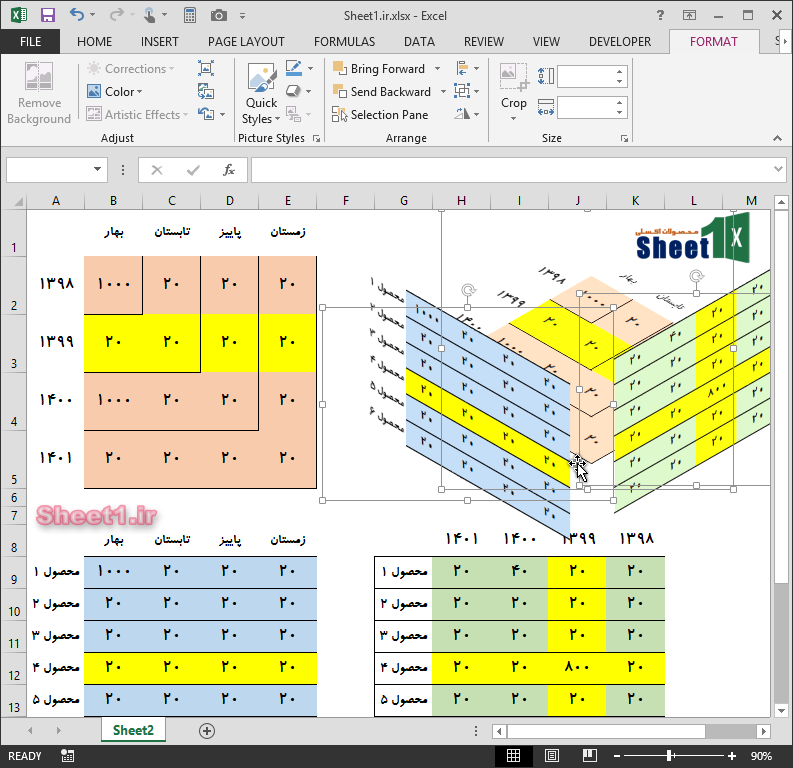Click the Insert Function fx icon
This screenshot has height=768, width=793.
click(x=229, y=170)
